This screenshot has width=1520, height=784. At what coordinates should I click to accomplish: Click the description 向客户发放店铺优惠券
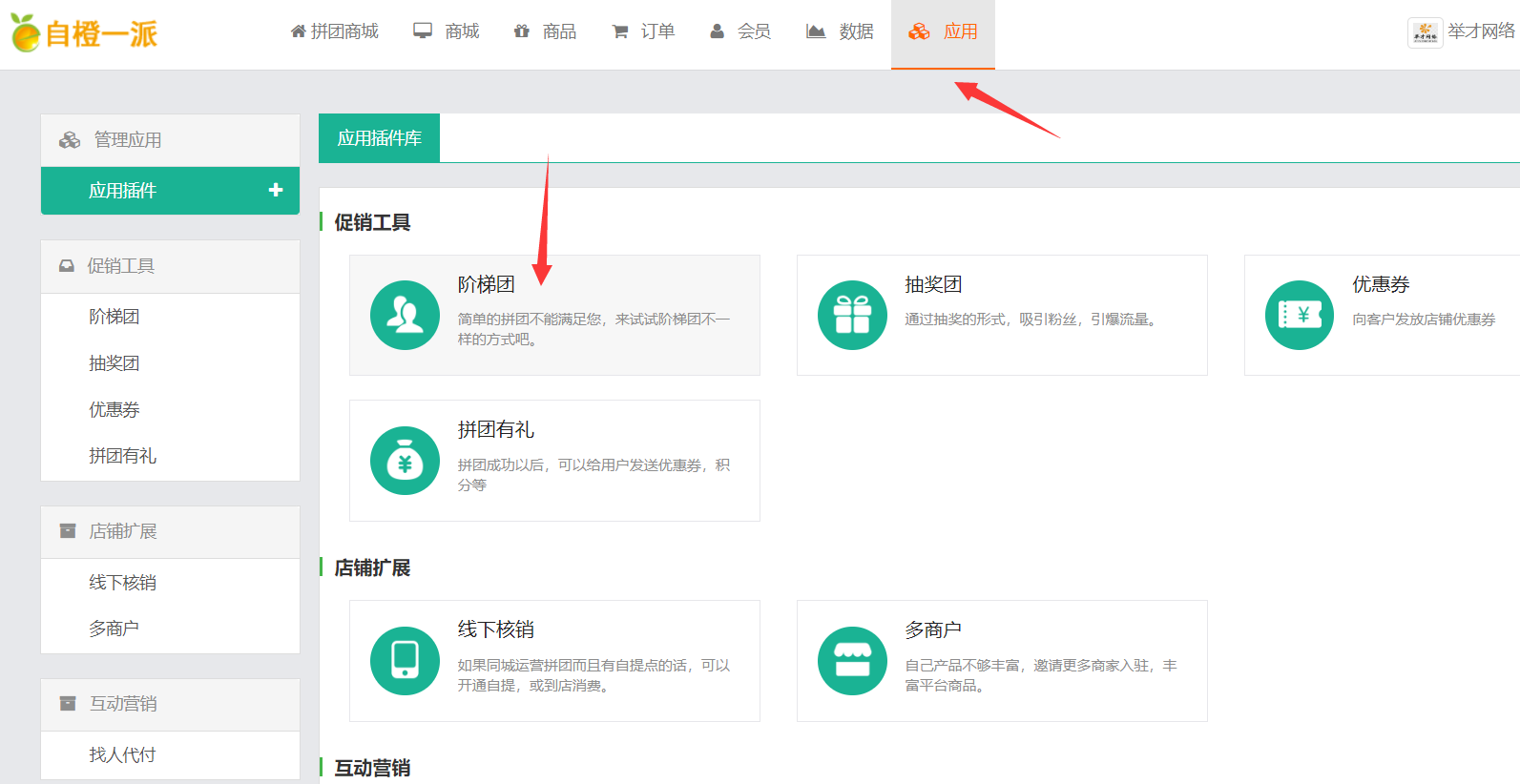tap(1424, 320)
